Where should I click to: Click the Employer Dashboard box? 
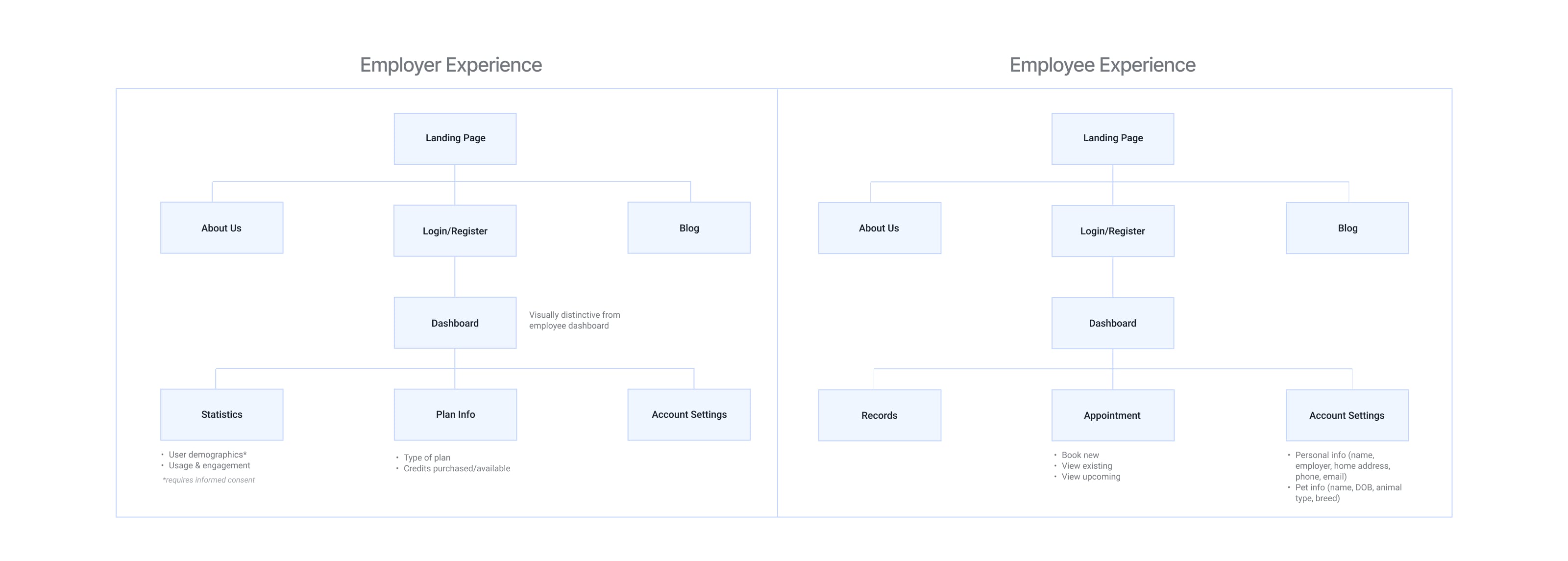click(455, 323)
